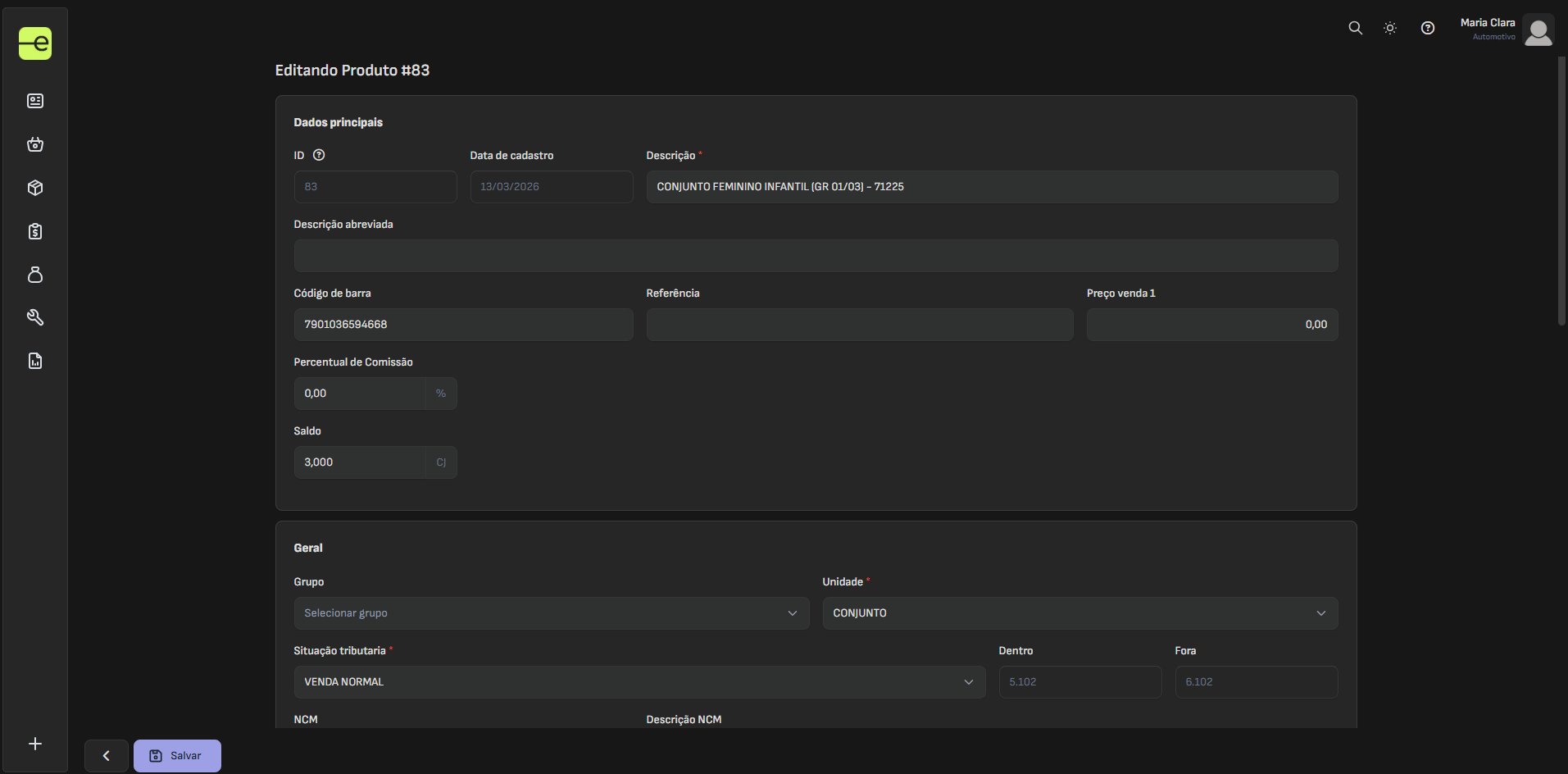Screen dimensions: 1568x774
Task: Expand the Situação tributaria dropdown
Action: (639, 682)
